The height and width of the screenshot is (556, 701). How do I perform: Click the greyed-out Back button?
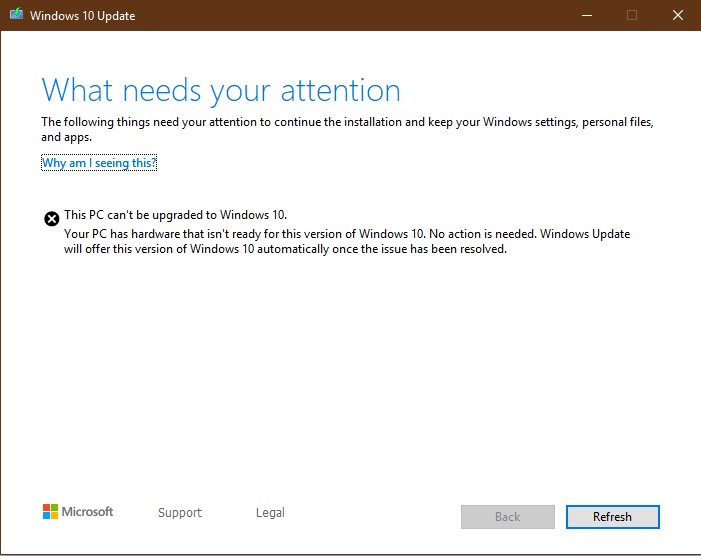[507, 517]
